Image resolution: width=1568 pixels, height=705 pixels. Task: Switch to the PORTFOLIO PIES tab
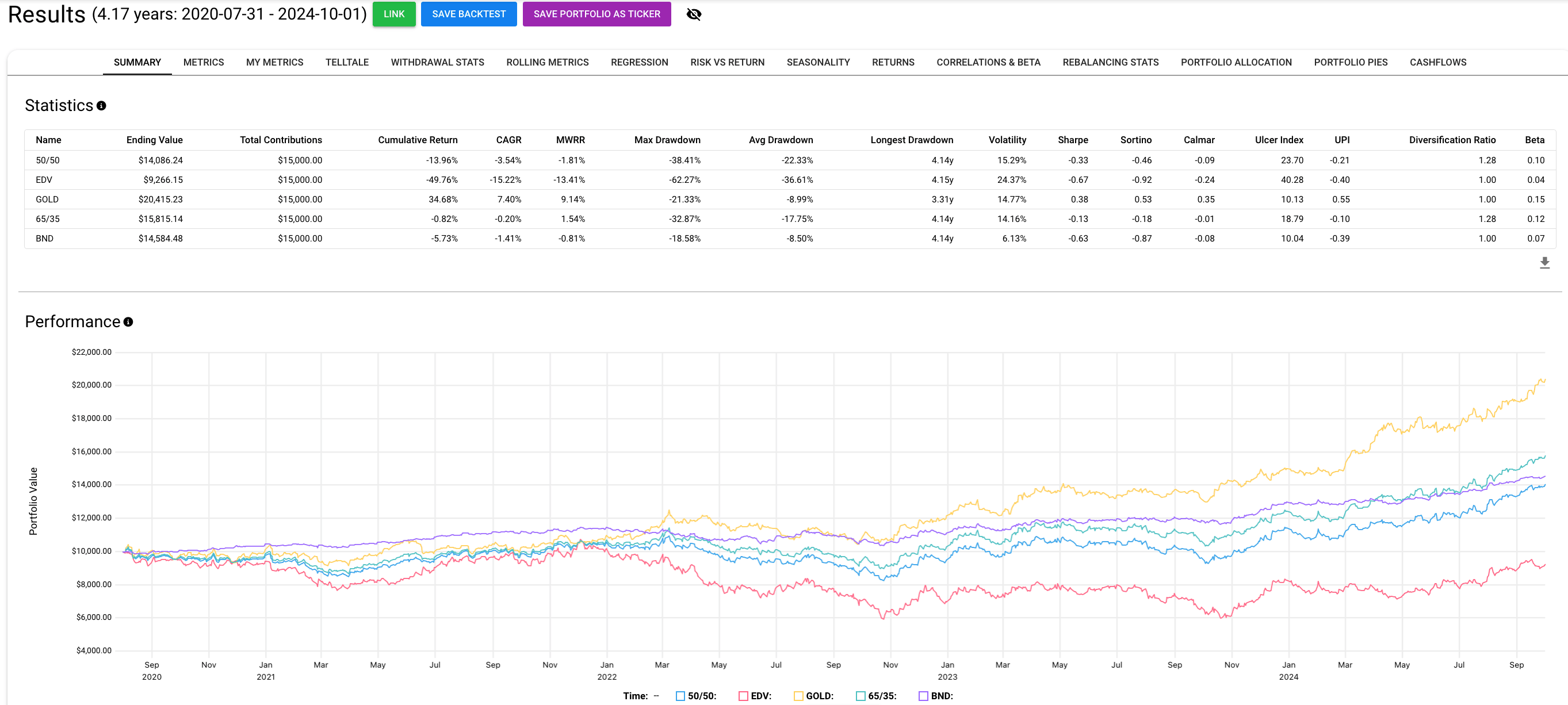coord(1349,62)
